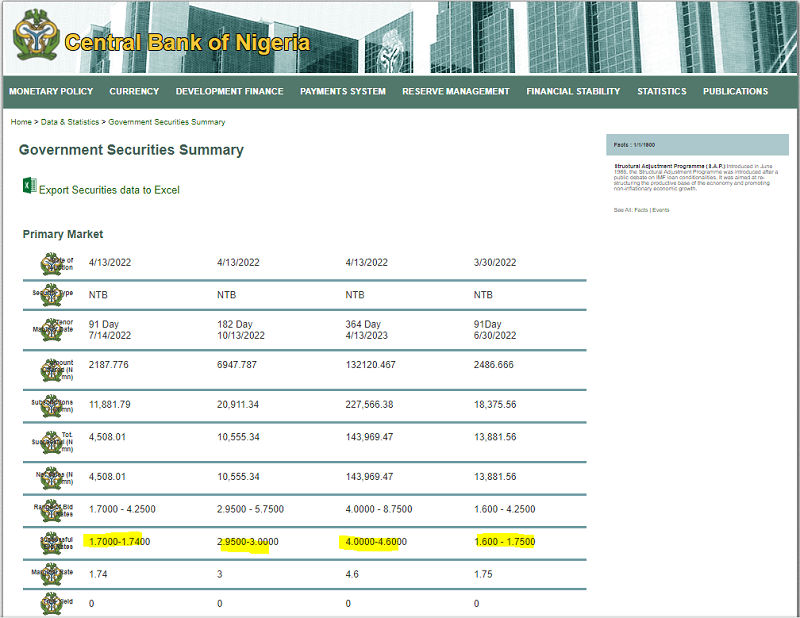Image resolution: width=800 pixels, height=618 pixels.
Task: Click the Central Bank of Nigeria logo
Action: click(x=35, y=39)
